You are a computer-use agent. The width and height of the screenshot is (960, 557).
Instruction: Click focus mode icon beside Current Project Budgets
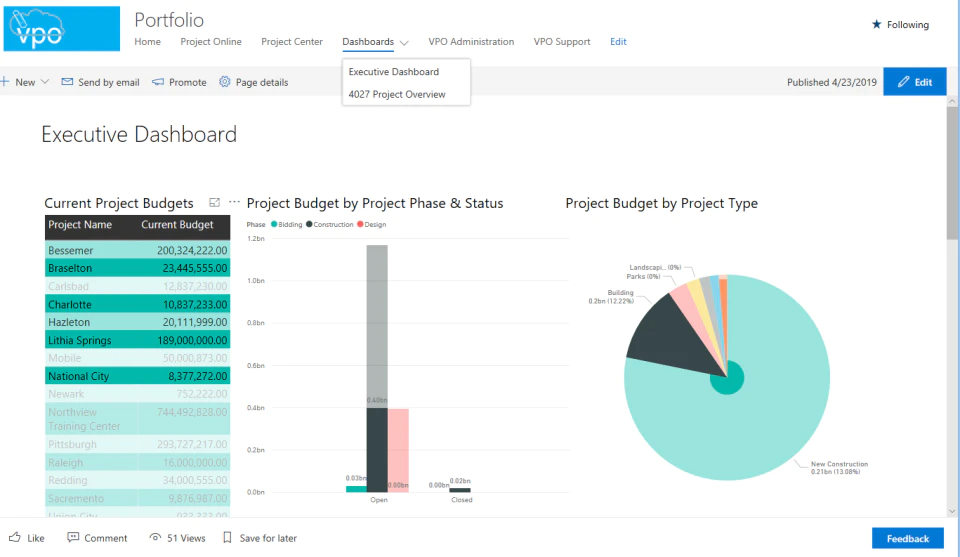(x=214, y=203)
